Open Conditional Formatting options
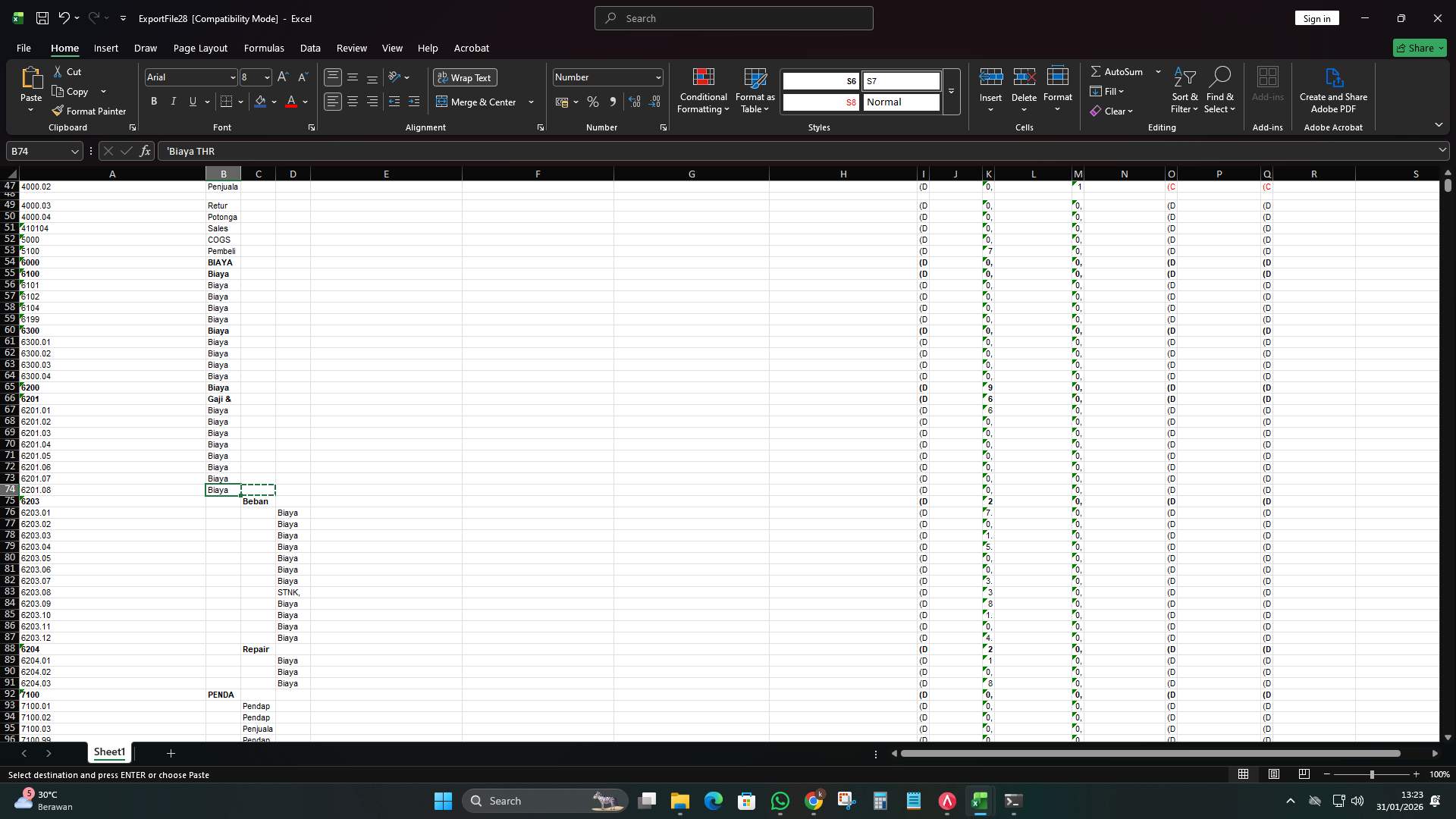The width and height of the screenshot is (1456, 819). [x=703, y=89]
